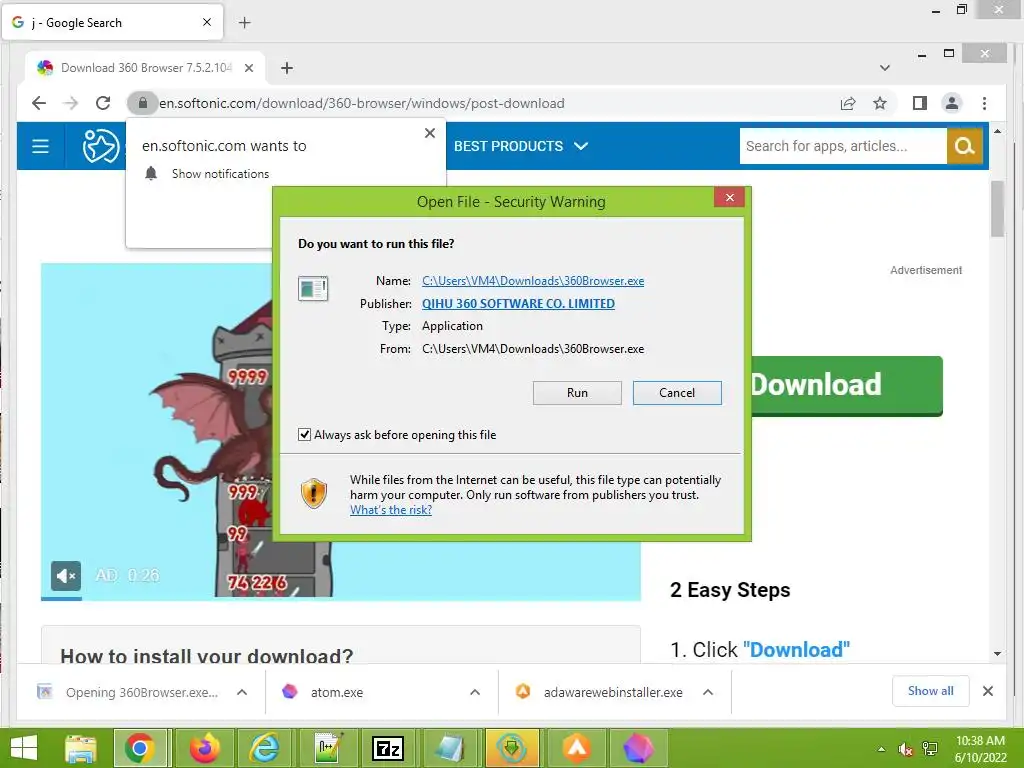Image resolution: width=1024 pixels, height=768 pixels.
Task: Click the Opening 360Browser.exe download item
Action: (x=129, y=692)
